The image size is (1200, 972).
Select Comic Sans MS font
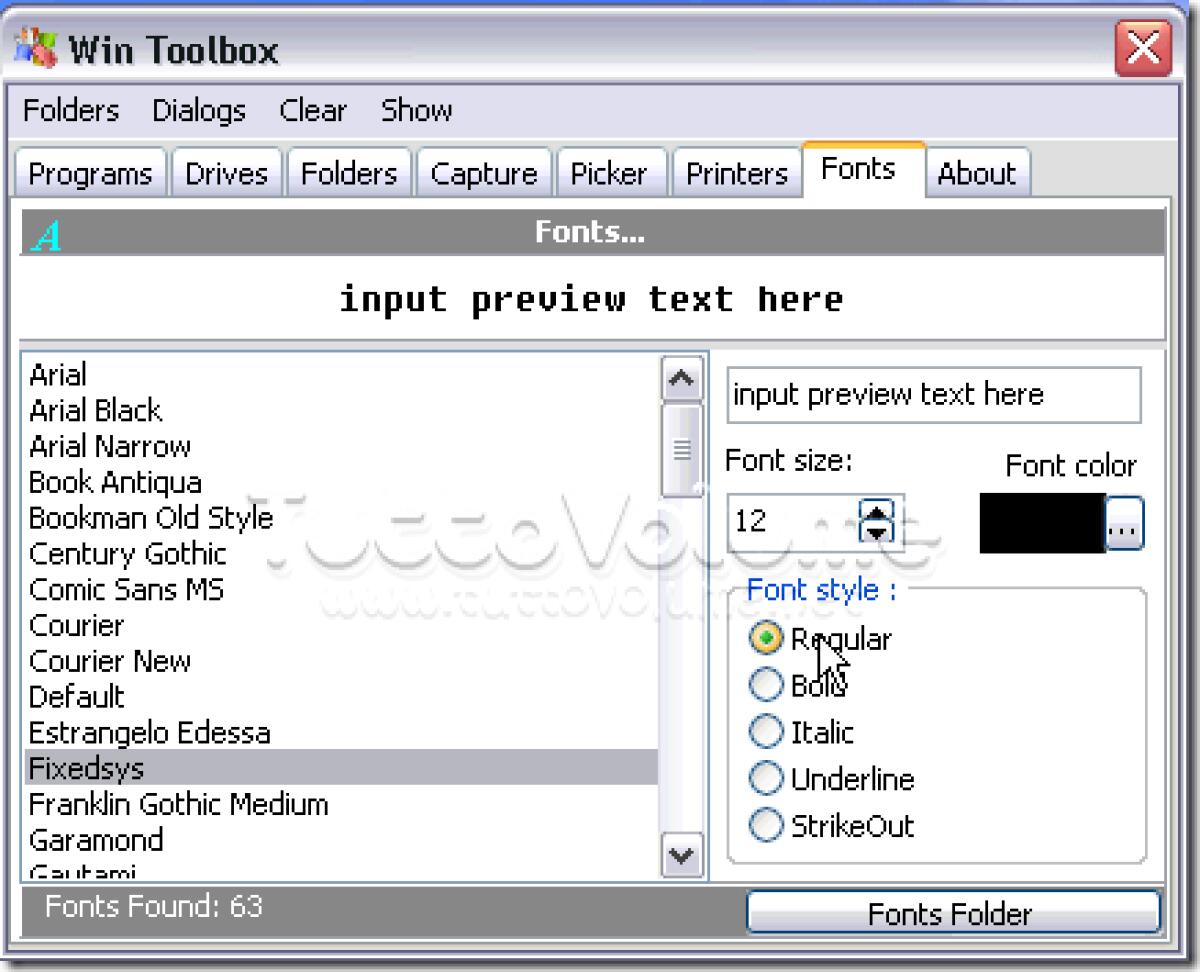[x=340, y=590]
